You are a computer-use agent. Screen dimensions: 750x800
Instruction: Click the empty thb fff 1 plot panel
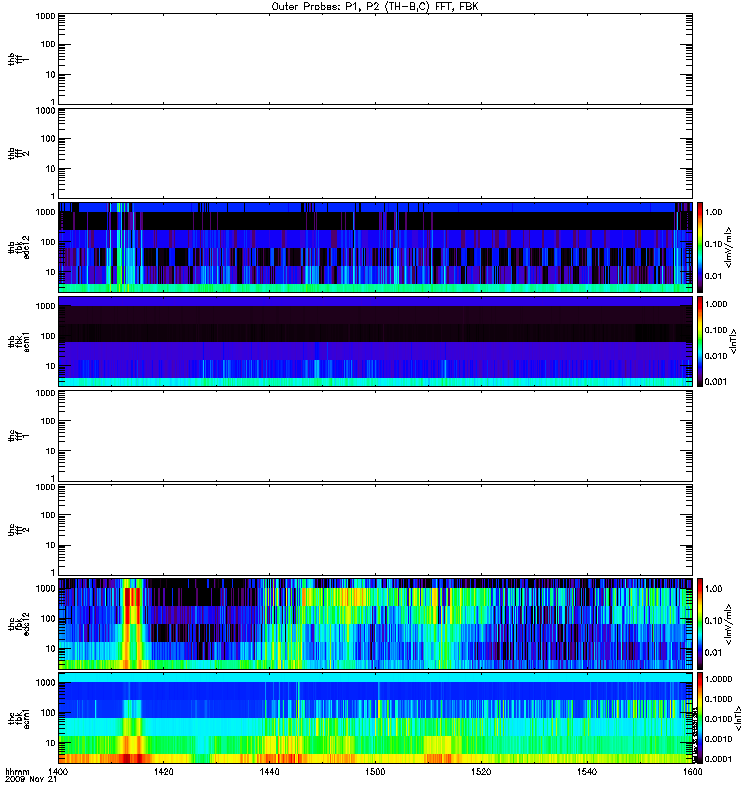[375, 59]
